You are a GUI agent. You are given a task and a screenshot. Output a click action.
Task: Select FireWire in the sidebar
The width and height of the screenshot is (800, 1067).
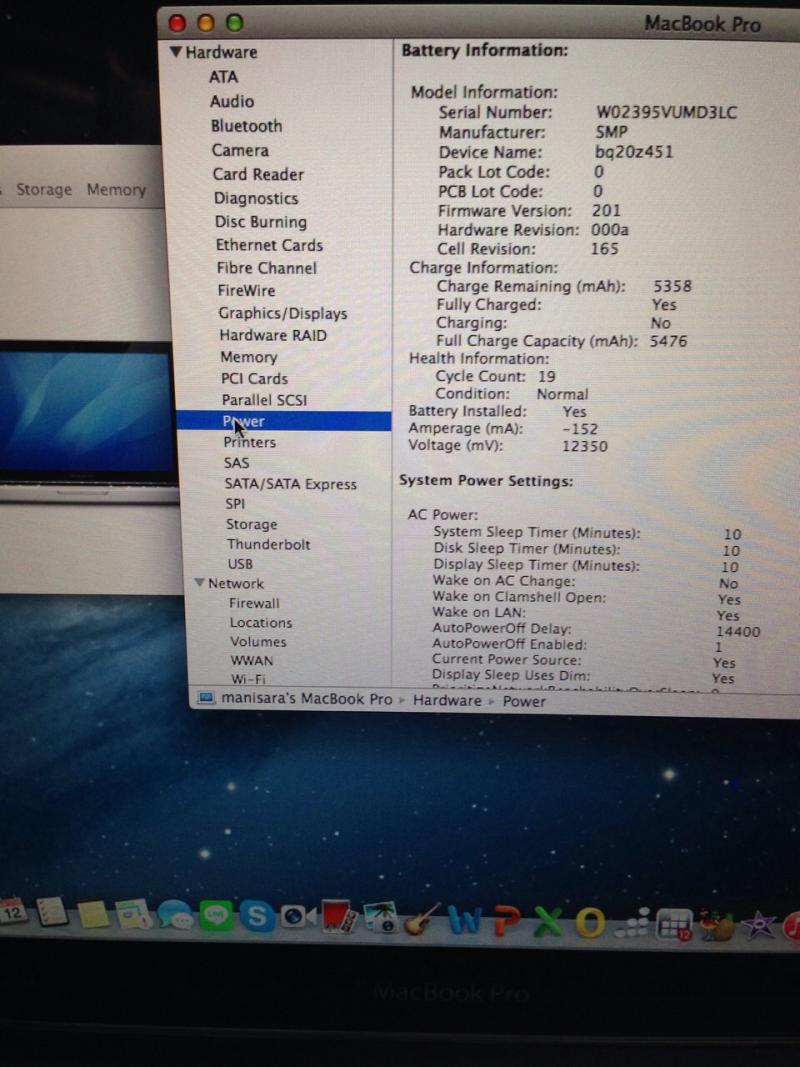click(246, 291)
